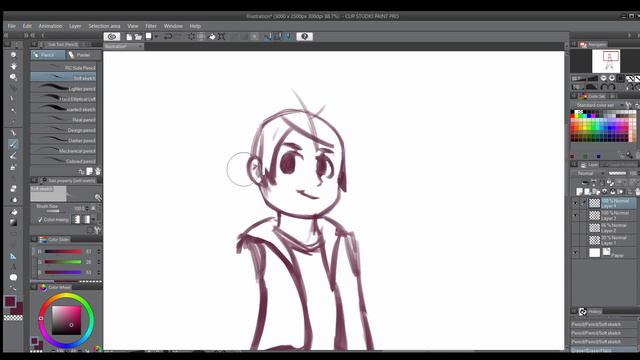Click the Eraser/Eraser/Hard history entry
The width and height of the screenshot is (640, 360).
tap(604, 351)
